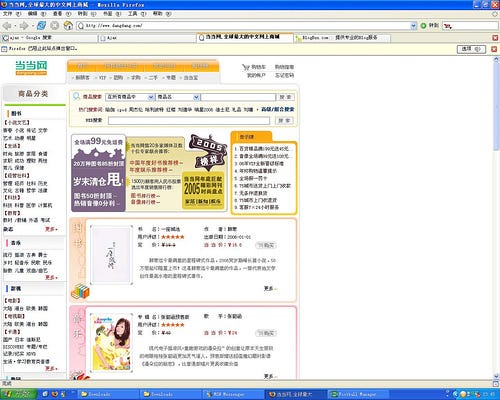Click the Stop loading icon
Viewport: 500px width, 400px height.
tap(54, 25)
